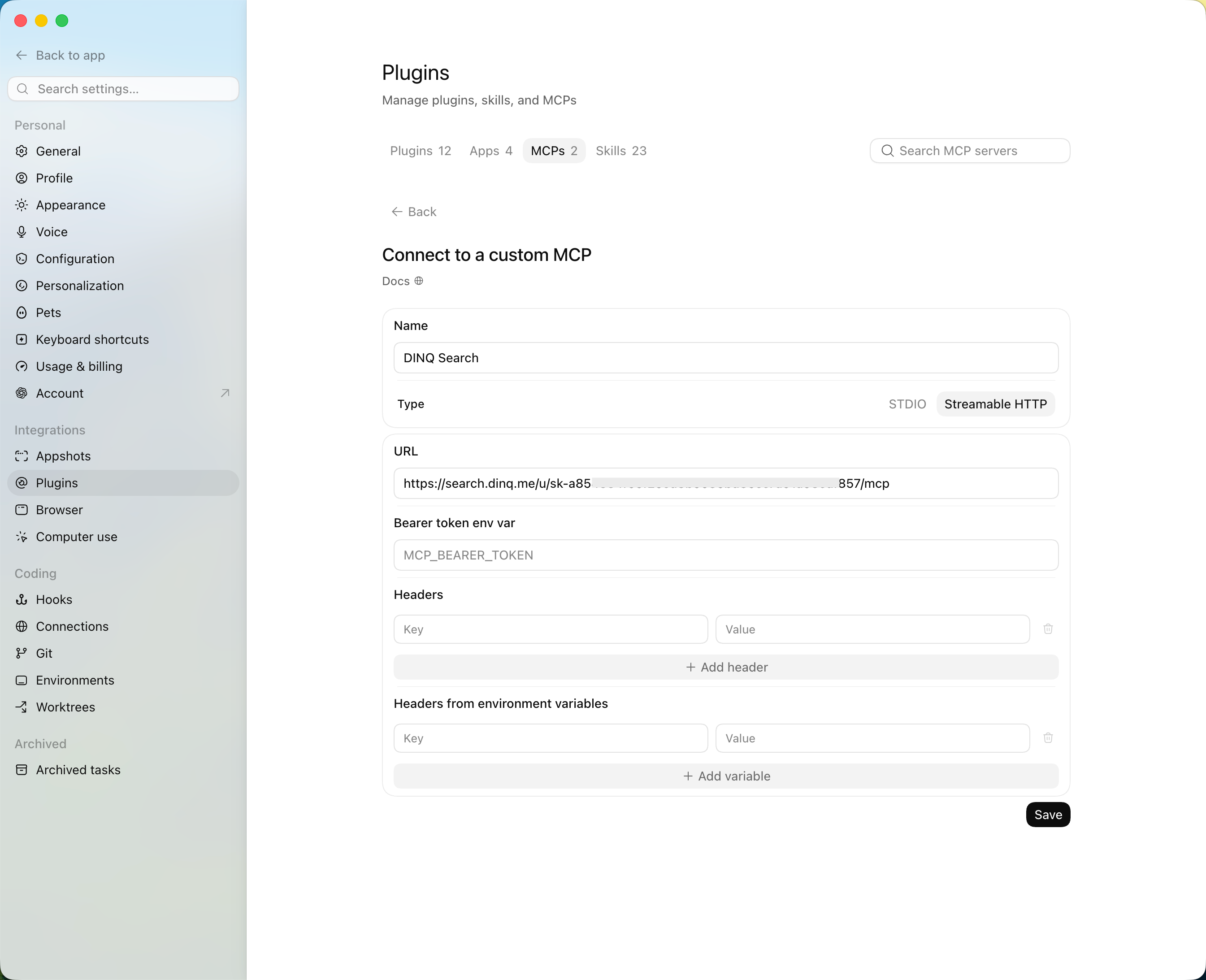Select STDIO connection type
Viewport: 1206px width, 980px height.
pyautogui.click(x=907, y=404)
